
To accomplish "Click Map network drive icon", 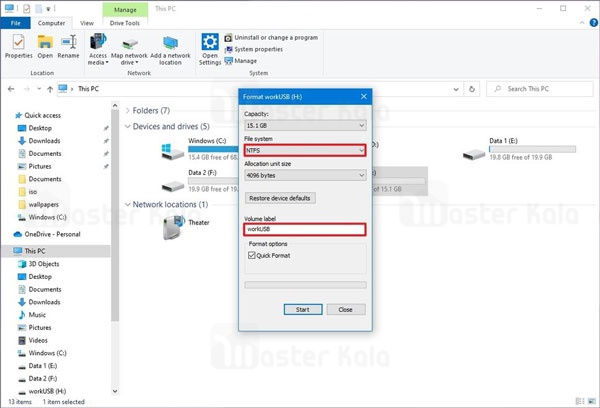I will (x=129, y=51).
